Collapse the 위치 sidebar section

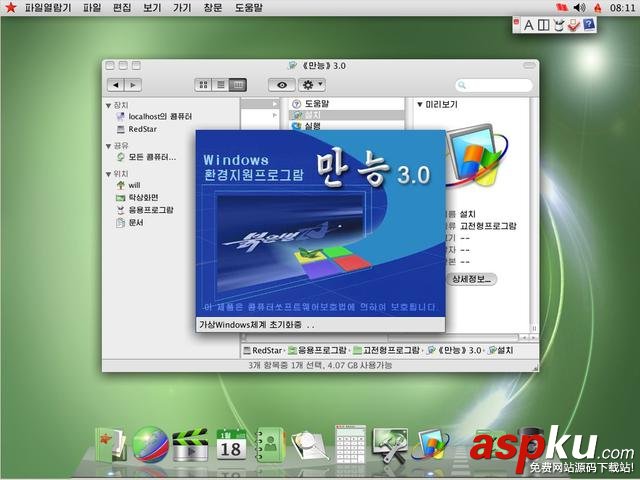(109, 174)
